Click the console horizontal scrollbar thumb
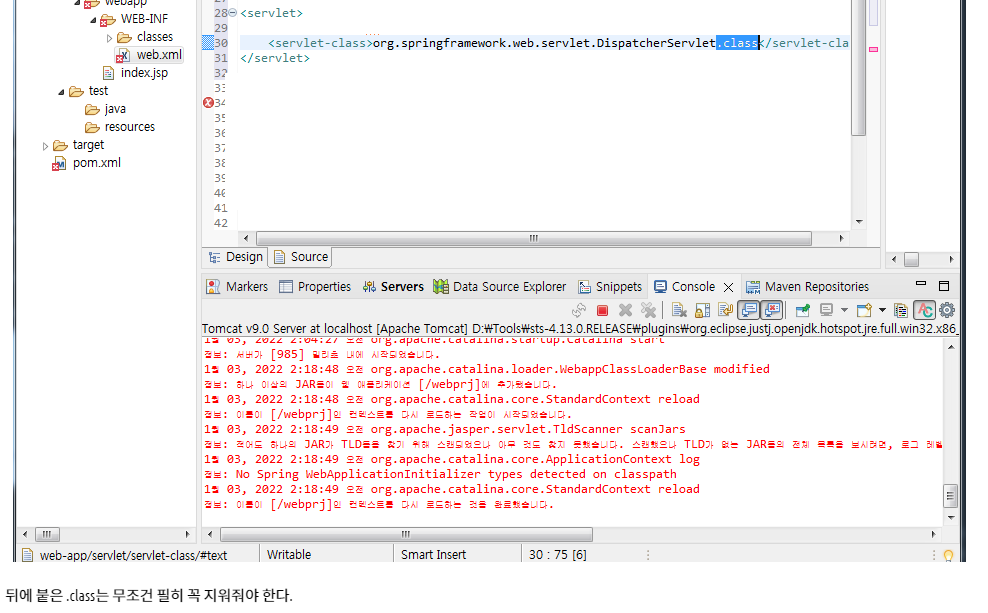The width and height of the screenshot is (988, 613). click(x=406, y=534)
